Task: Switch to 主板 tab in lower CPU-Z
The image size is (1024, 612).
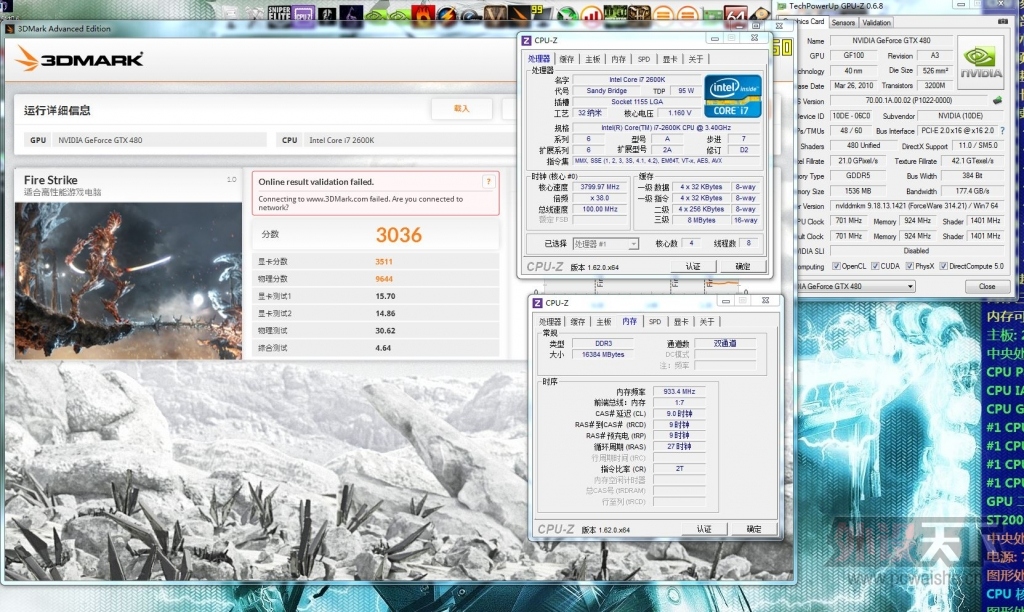Action: (x=603, y=322)
